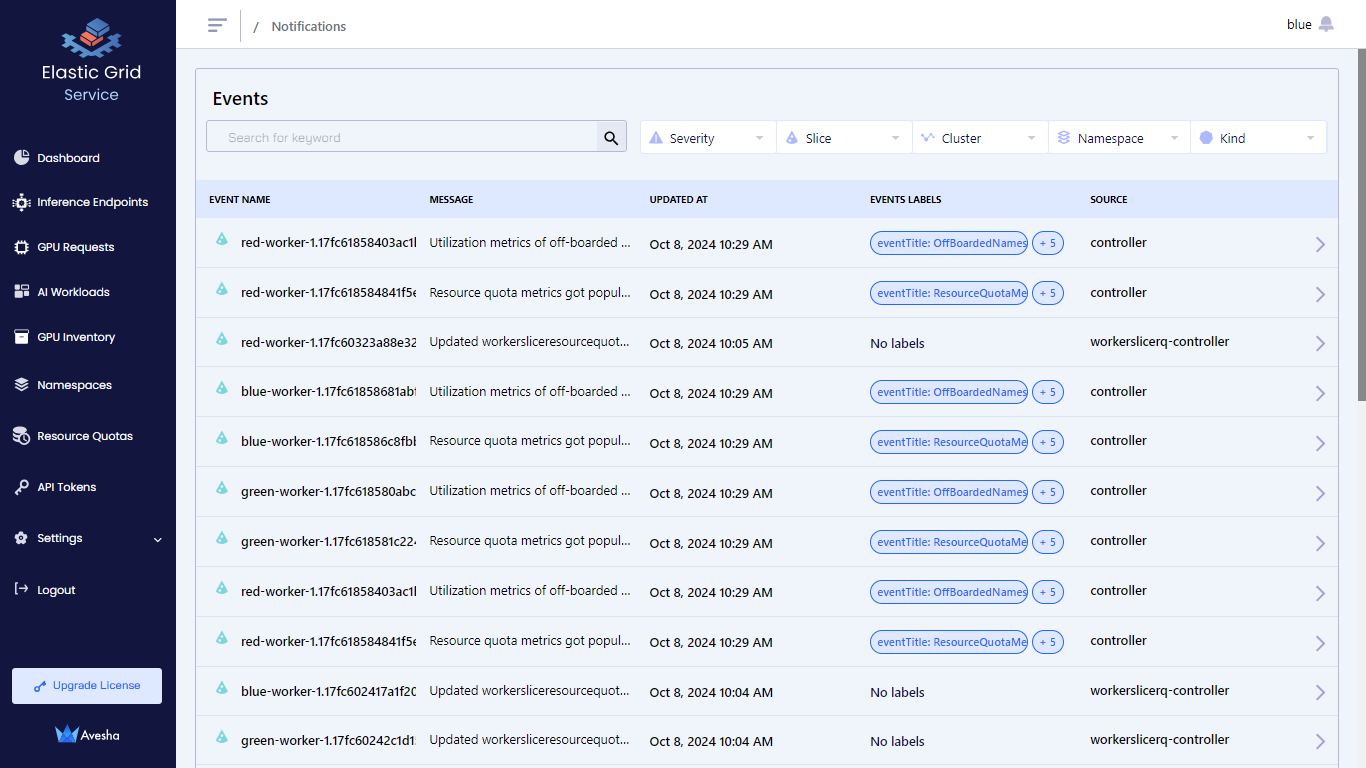Click the Upgrade License button

86,685
